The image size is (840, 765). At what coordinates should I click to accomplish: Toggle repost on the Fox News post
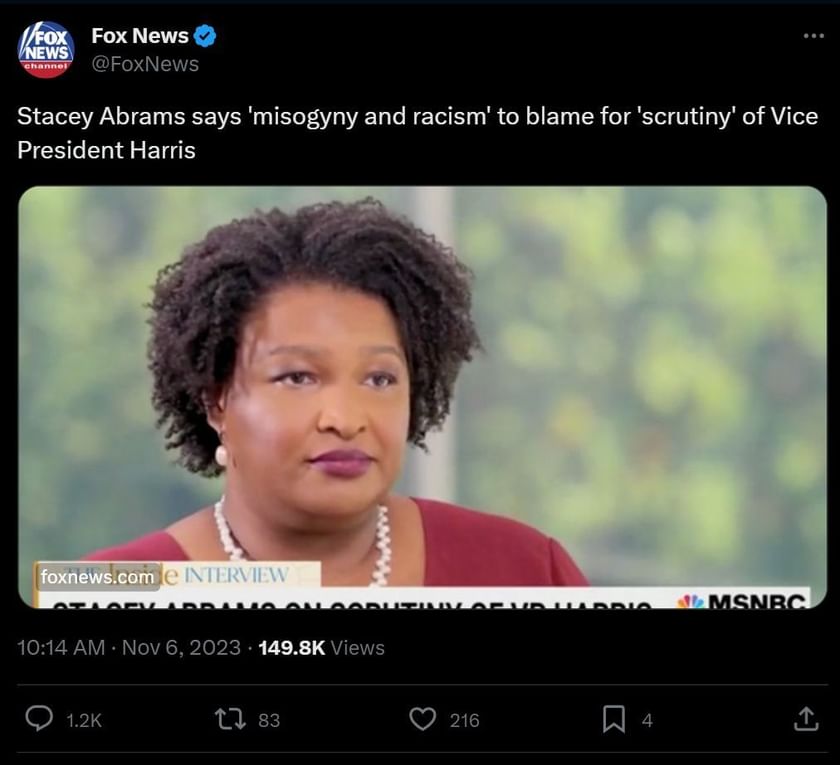[x=232, y=719]
